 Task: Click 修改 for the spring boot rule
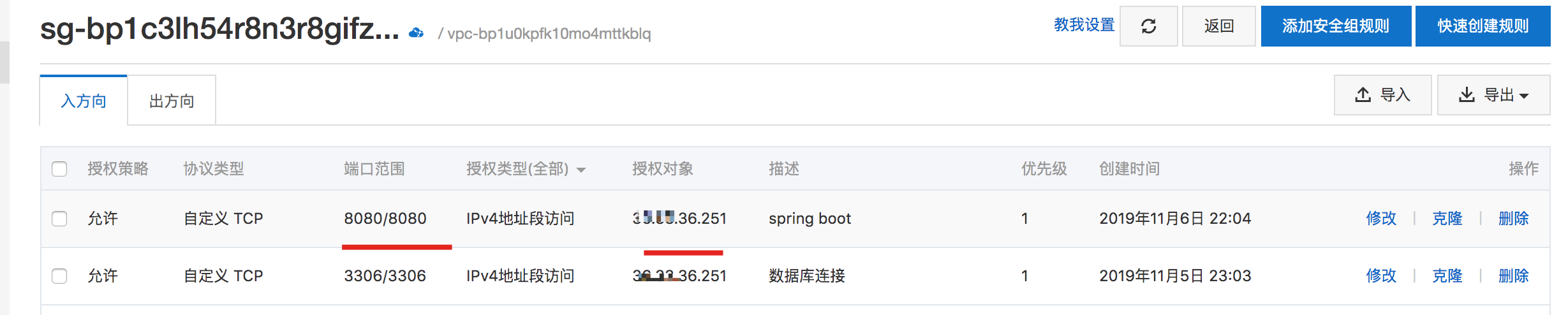tap(1381, 219)
